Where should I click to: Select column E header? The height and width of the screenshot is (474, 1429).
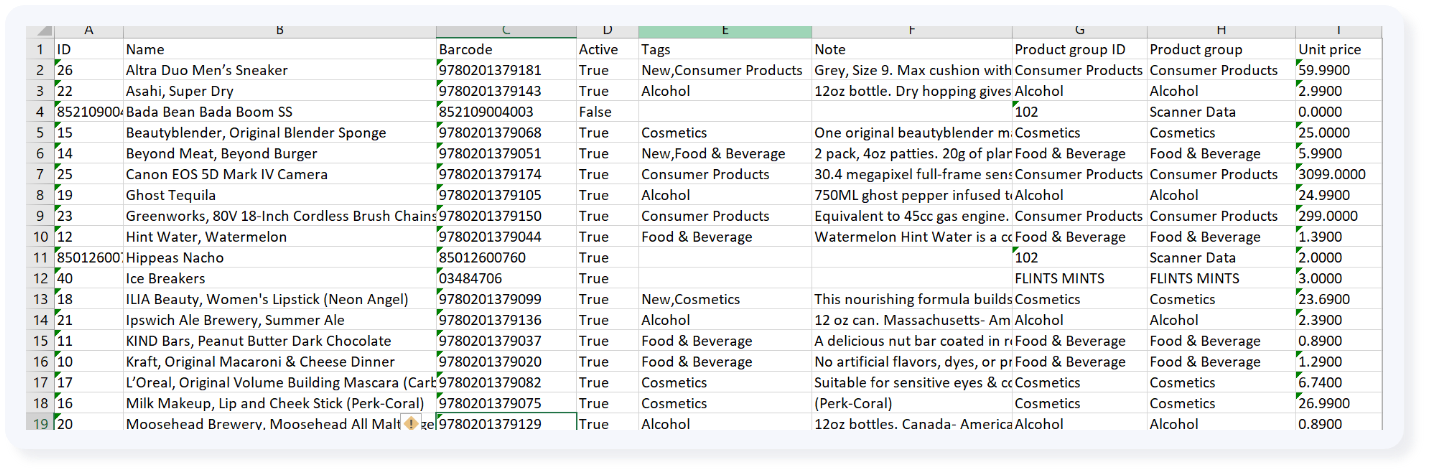click(725, 32)
